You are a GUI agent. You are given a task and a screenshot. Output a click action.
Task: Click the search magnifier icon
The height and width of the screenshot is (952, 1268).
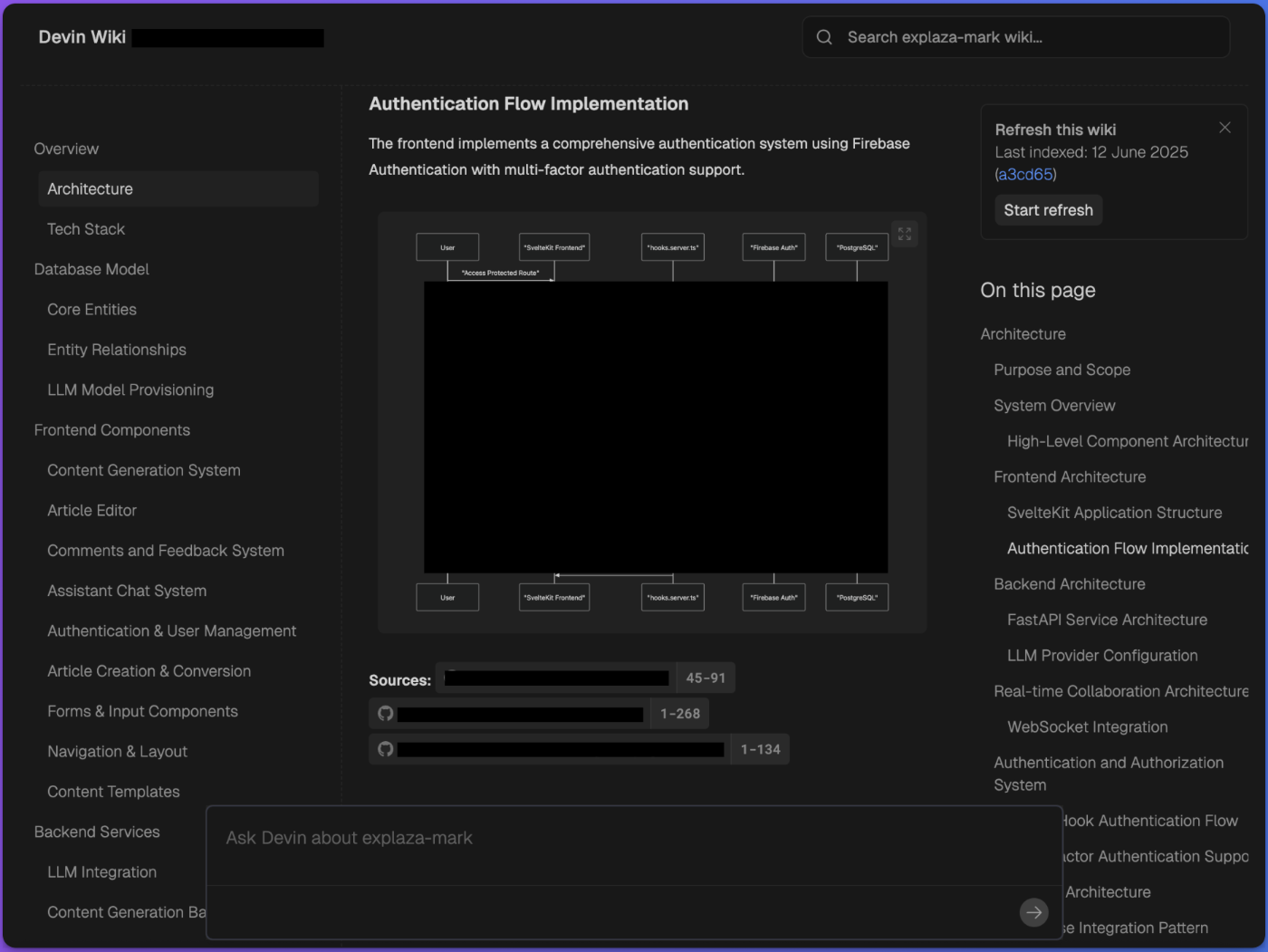click(x=824, y=37)
